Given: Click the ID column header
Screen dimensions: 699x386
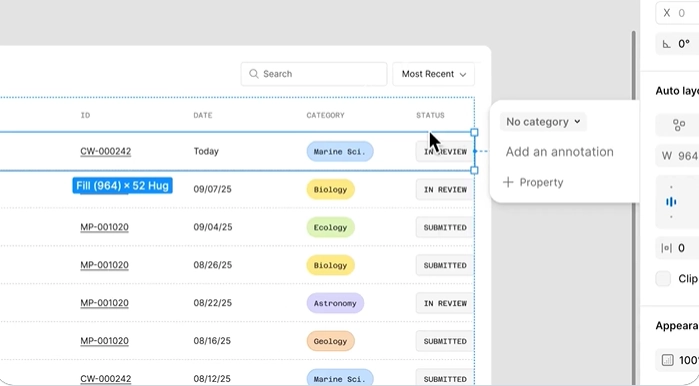Looking at the screenshot, I should [85, 115].
